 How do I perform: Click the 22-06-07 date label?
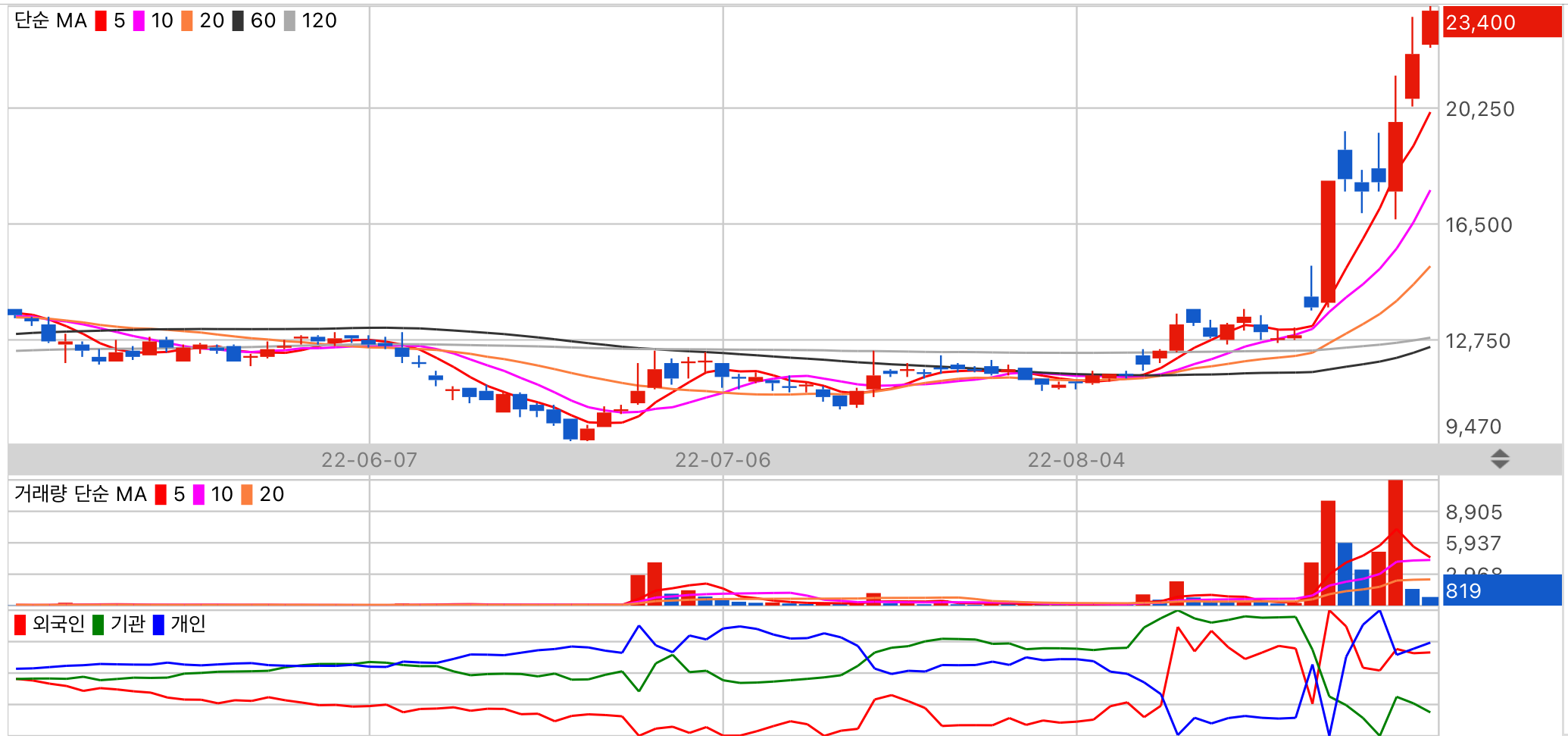tap(370, 460)
